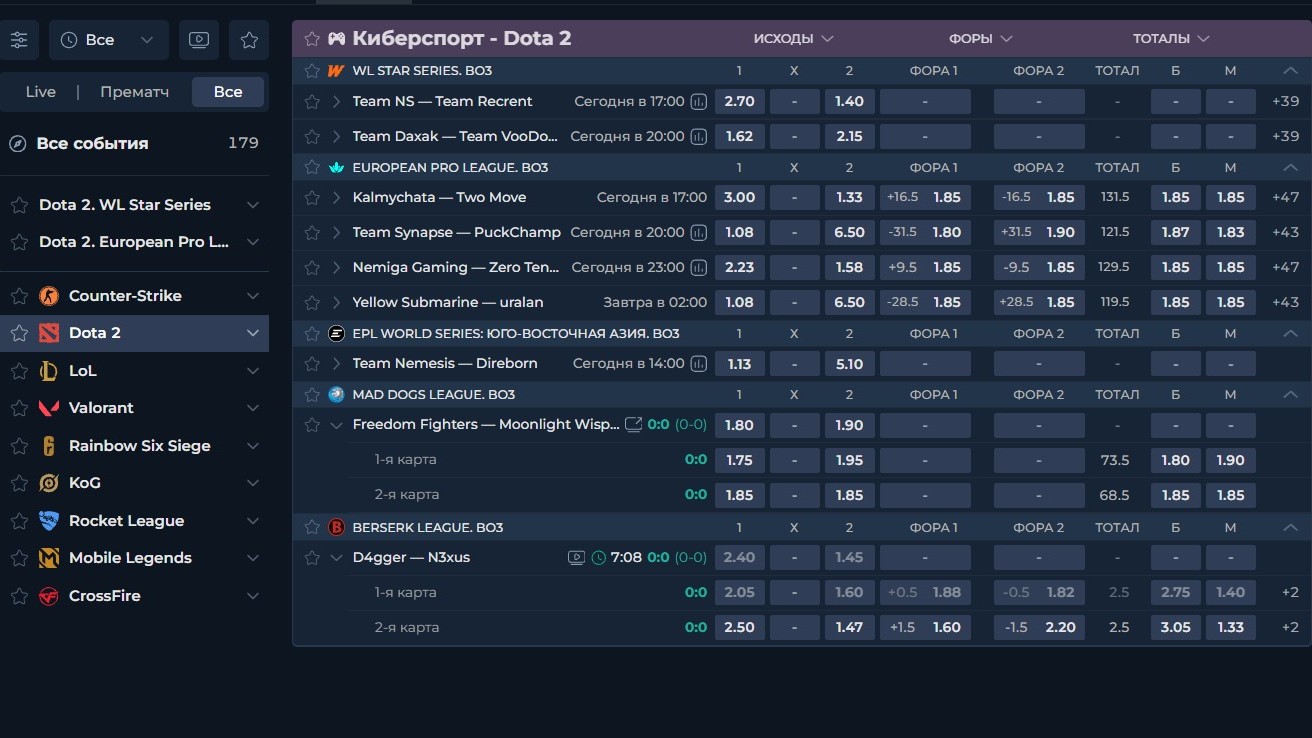Image resolution: width=1312 pixels, height=738 pixels.
Task: Click the Mobile Legends icon
Action: click(49, 558)
